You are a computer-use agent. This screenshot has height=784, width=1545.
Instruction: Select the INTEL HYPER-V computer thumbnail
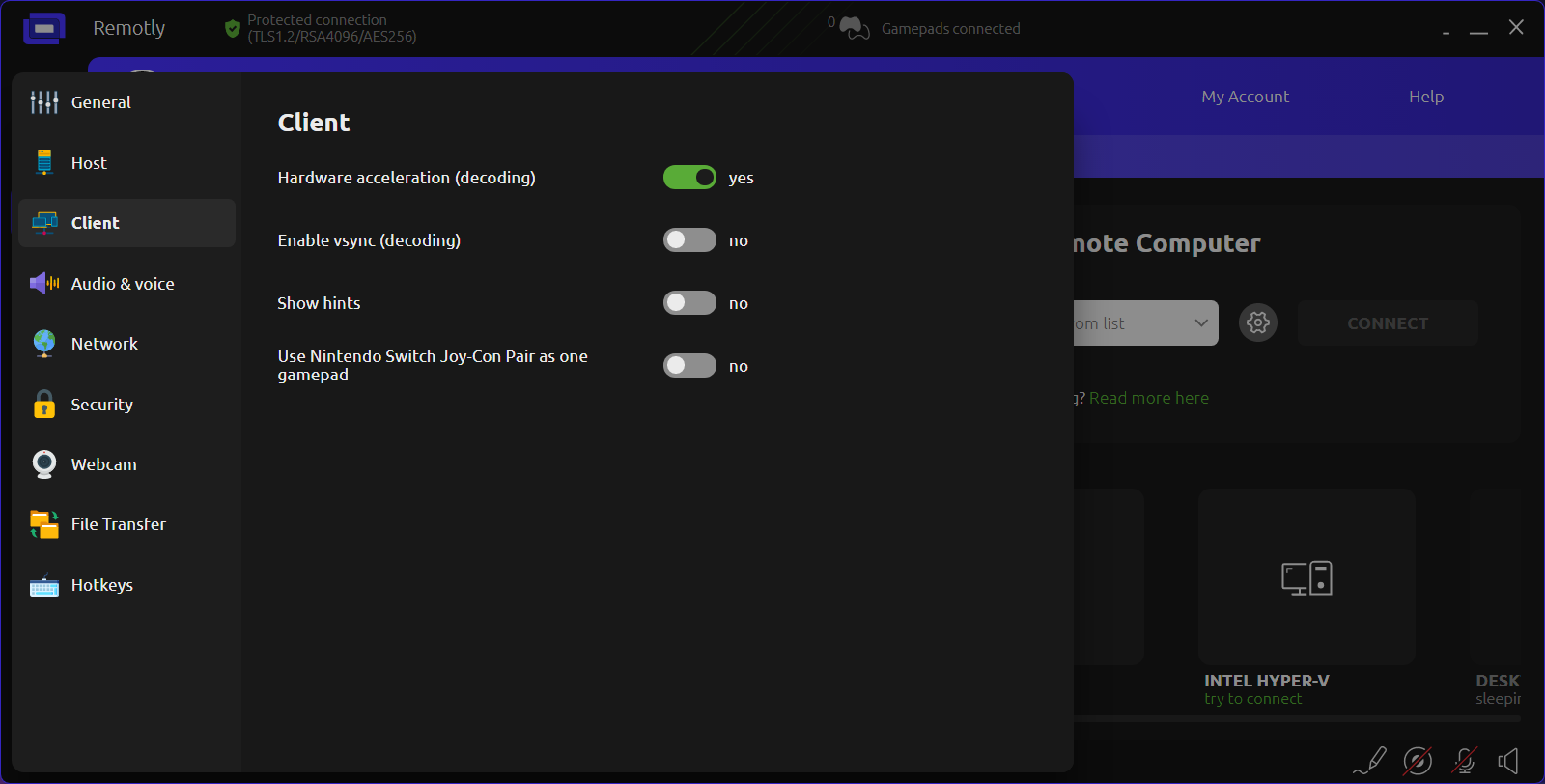pos(1306,577)
